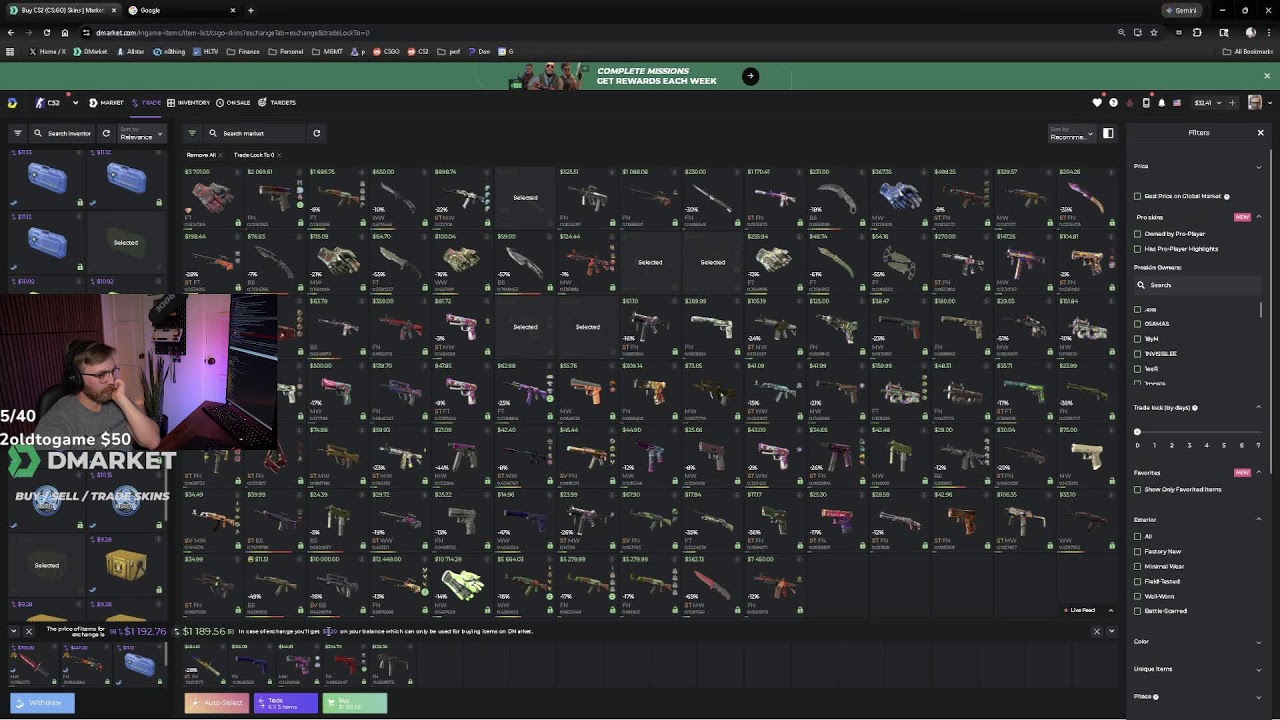Click the Trade 6 x 5 items button
Screen dimensions: 1280x720
(x=286, y=703)
